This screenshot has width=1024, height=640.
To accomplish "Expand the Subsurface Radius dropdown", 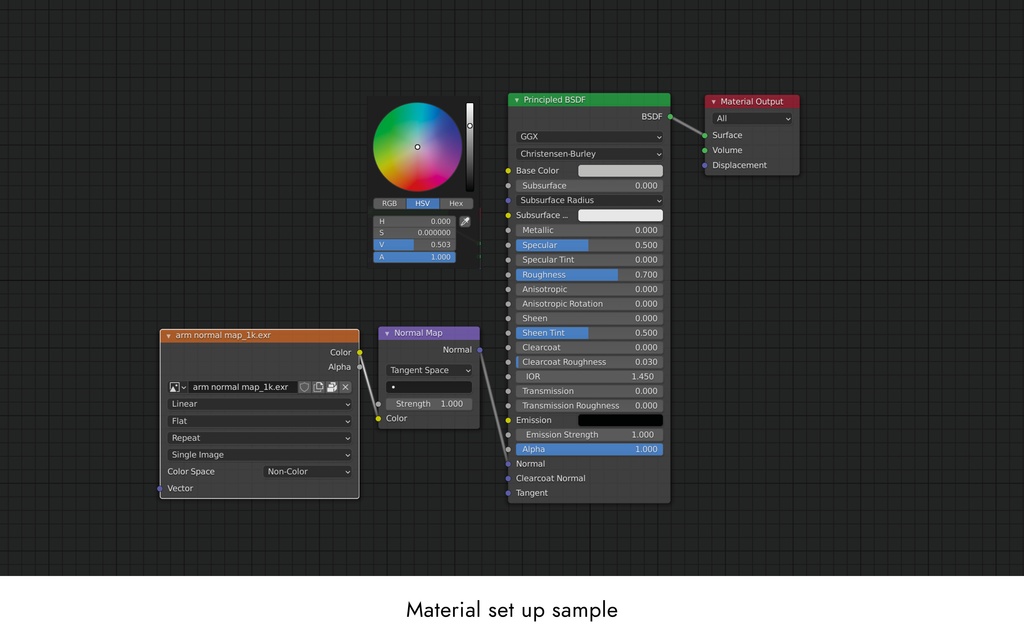I will click(x=589, y=200).
